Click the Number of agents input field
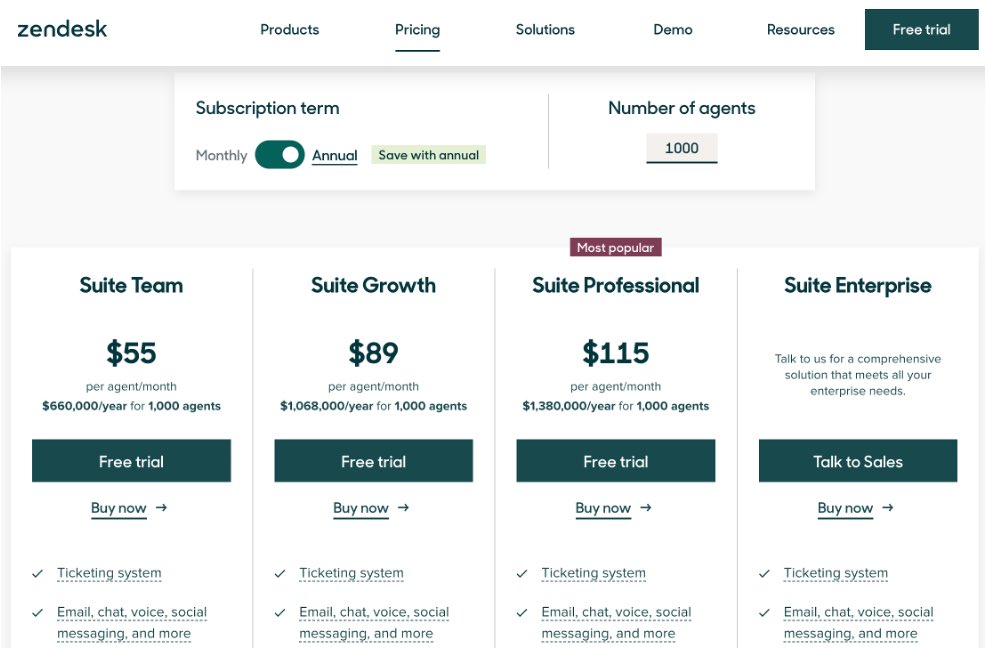 [x=681, y=148]
